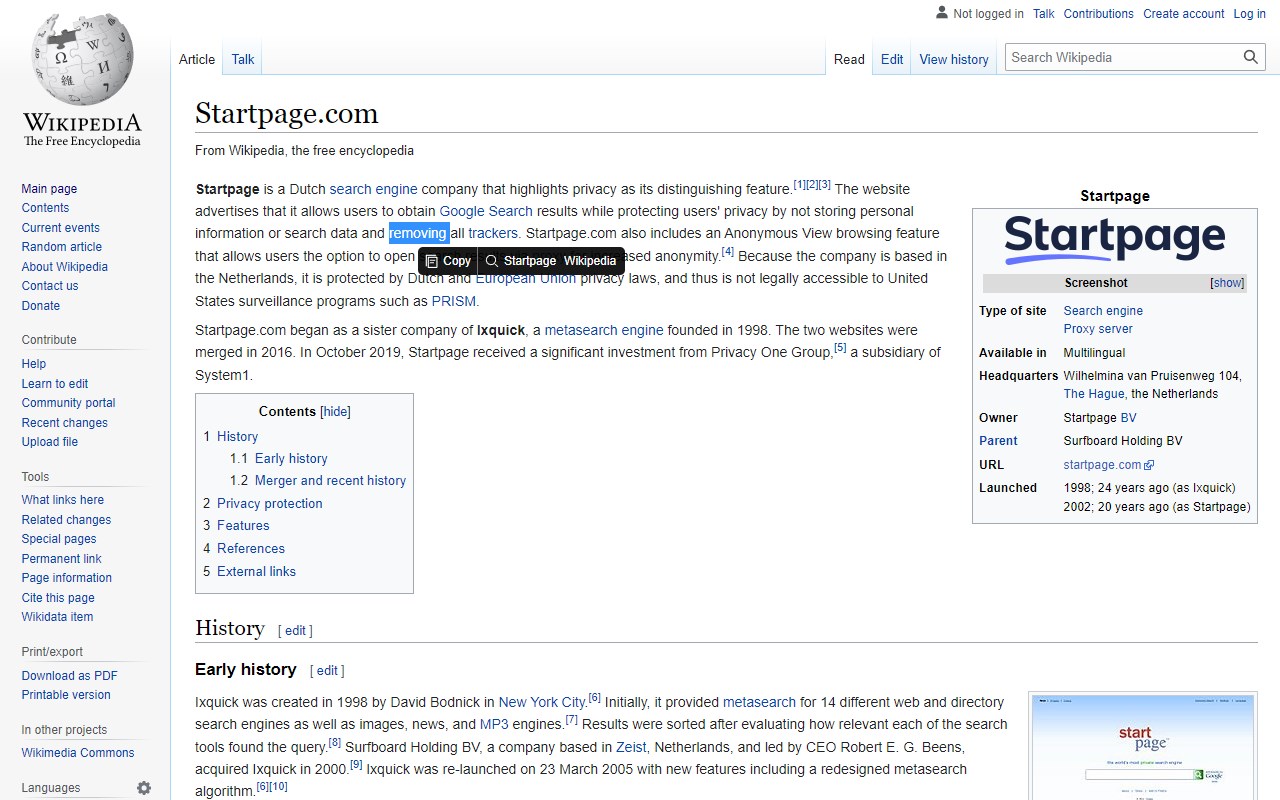The image size is (1280, 800).
Task: Open the metasearch engine link
Action: pyautogui.click(x=604, y=330)
